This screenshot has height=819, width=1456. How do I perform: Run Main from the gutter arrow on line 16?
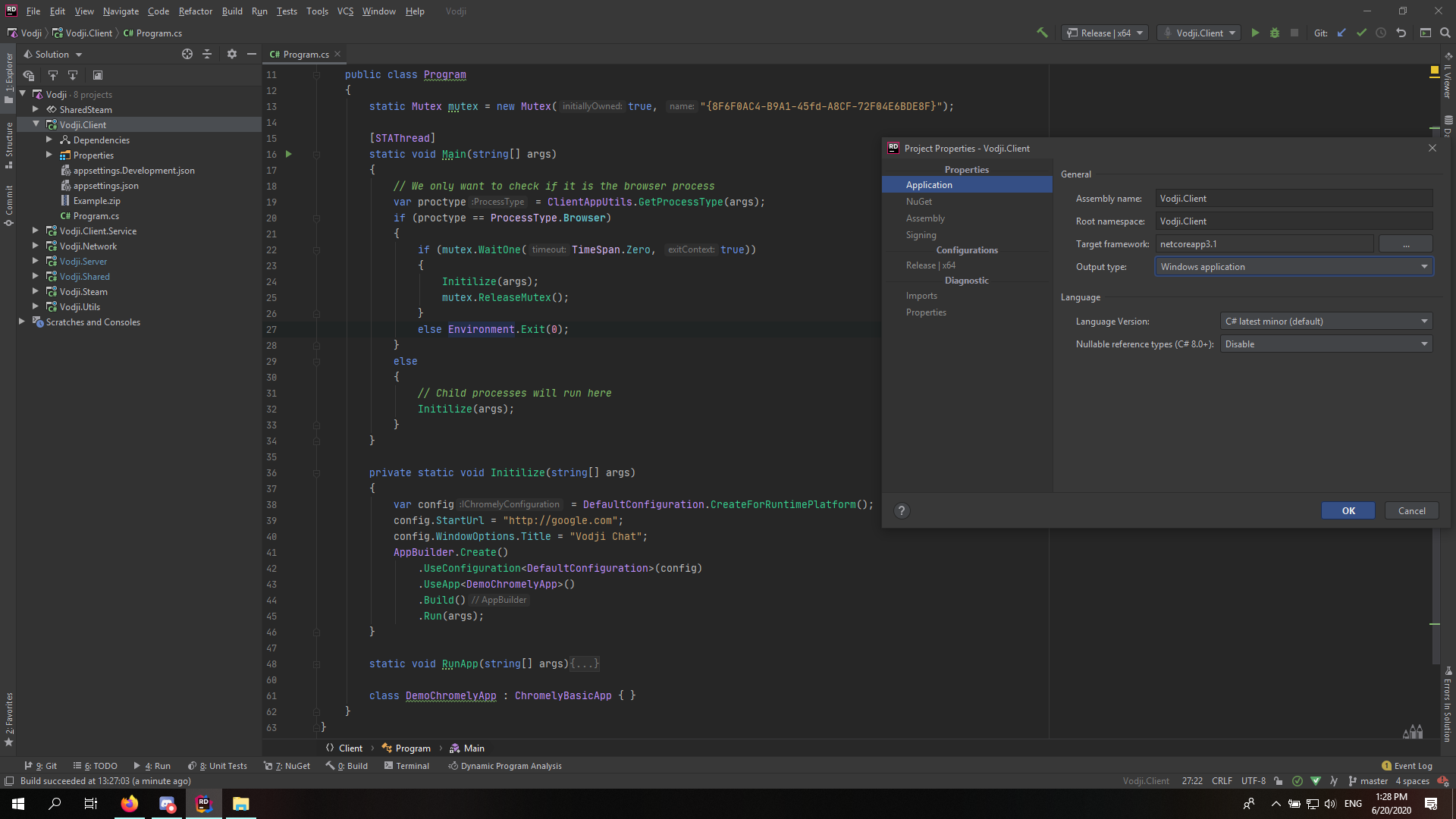(x=289, y=154)
